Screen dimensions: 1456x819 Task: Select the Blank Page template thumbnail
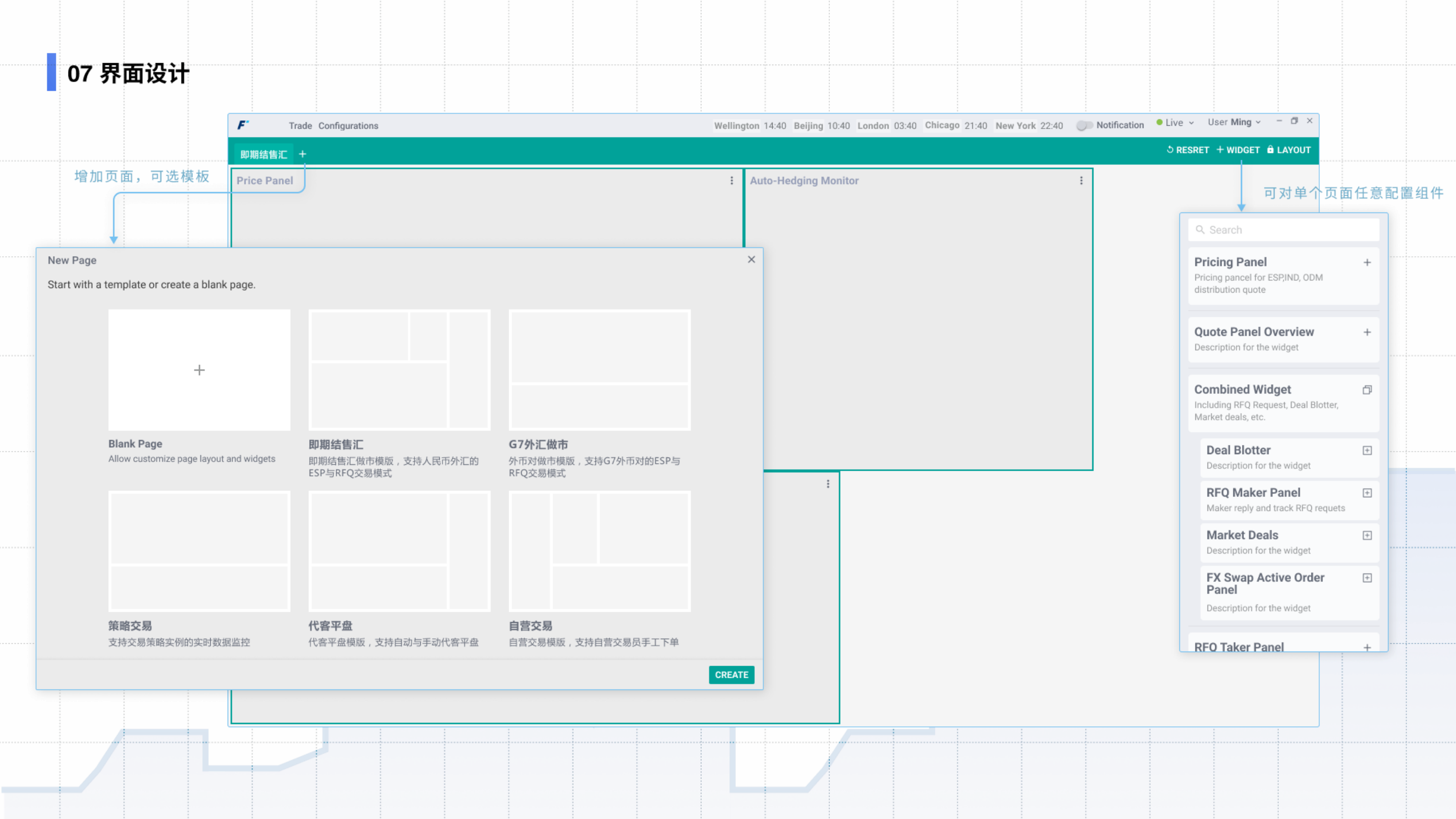[199, 370]
